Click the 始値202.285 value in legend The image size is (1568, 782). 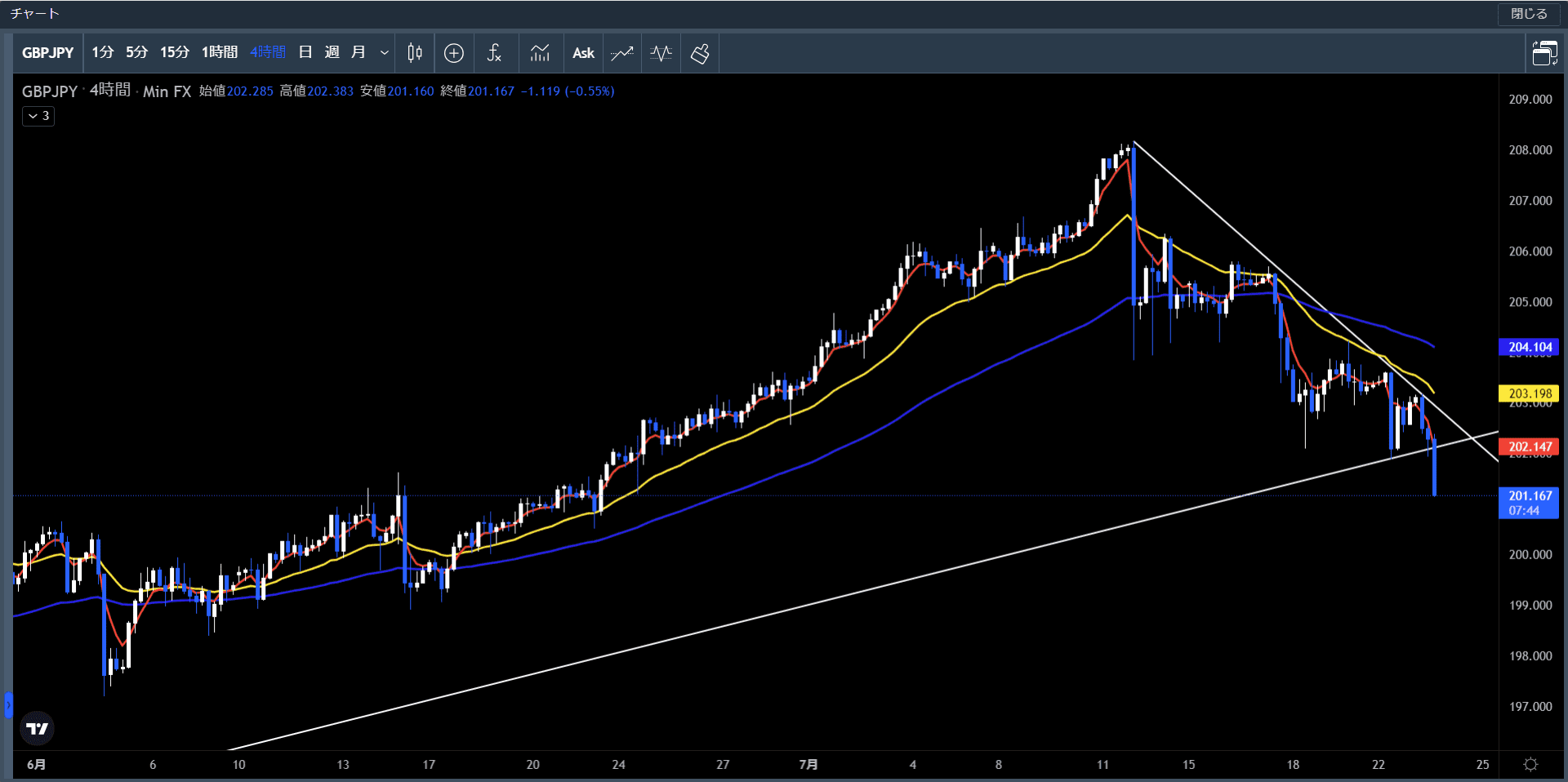[236, 91]
